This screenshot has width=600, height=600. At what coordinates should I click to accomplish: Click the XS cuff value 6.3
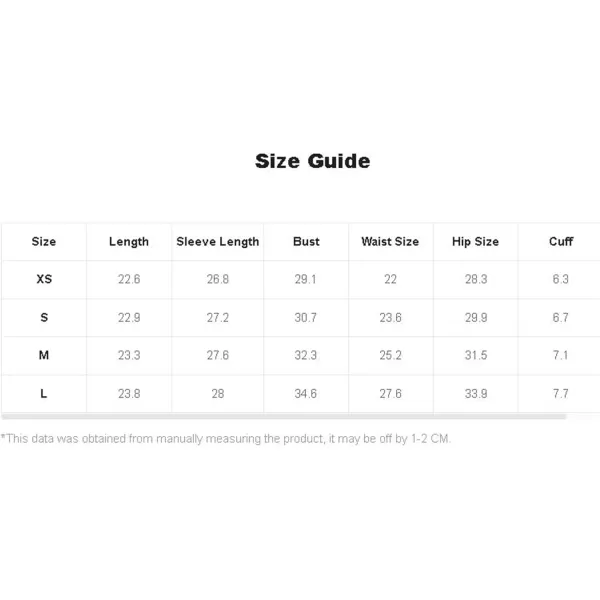pyautogui.click(x=561, y=279)
